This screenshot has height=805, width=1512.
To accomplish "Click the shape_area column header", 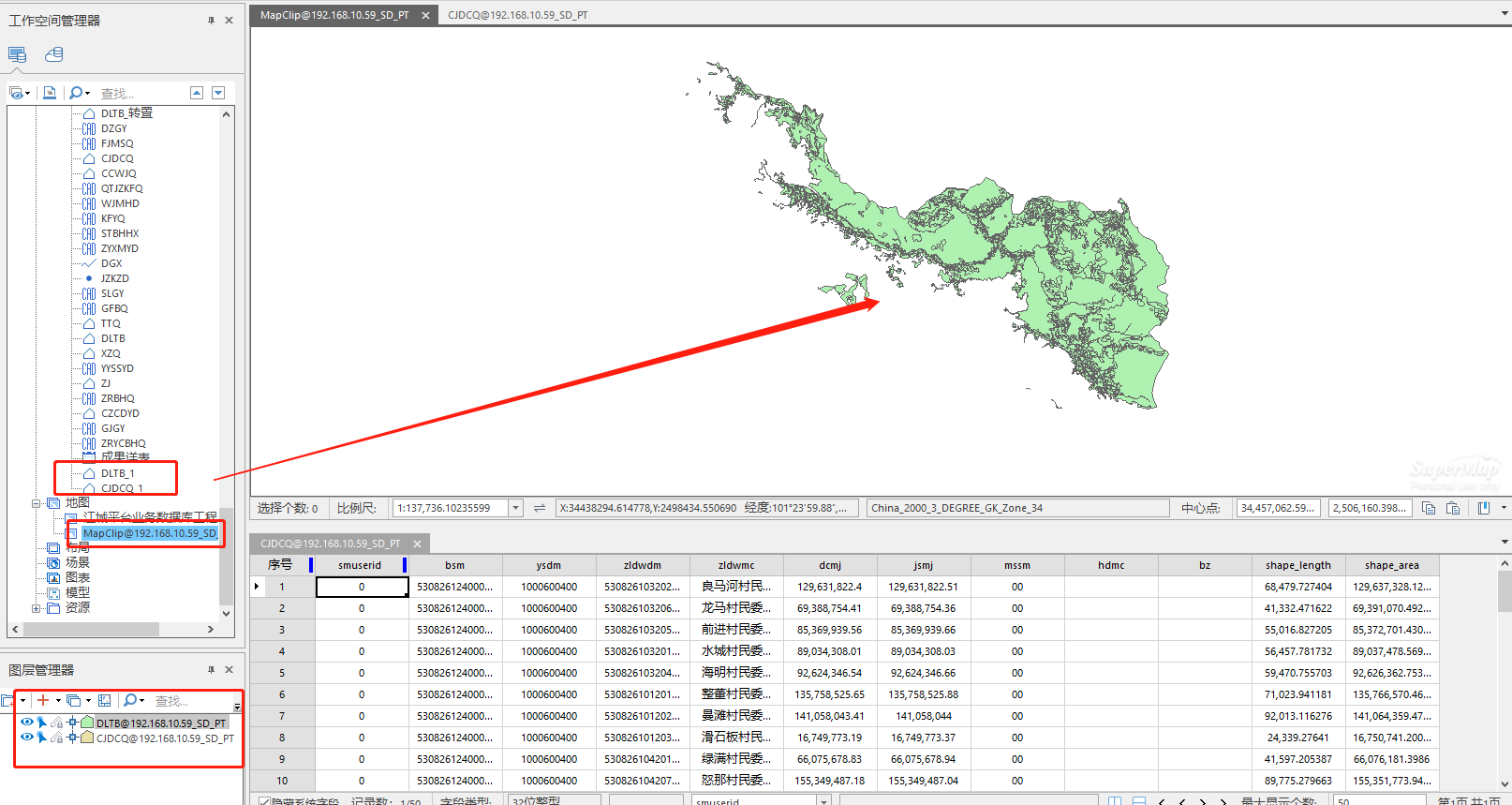I will click(1391, 565).
